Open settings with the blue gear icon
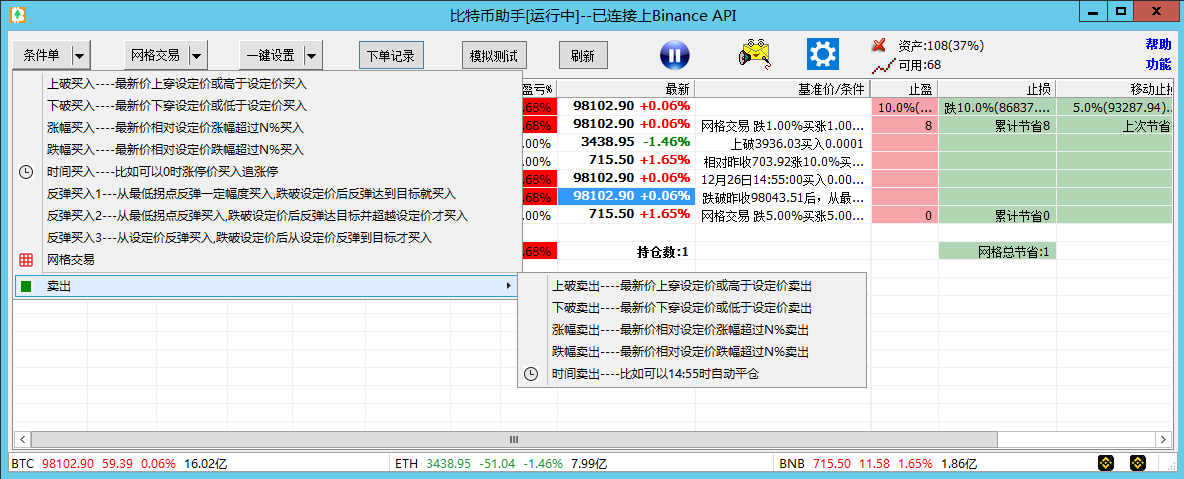Viewport: 1184px width, 479px height. 823,55
